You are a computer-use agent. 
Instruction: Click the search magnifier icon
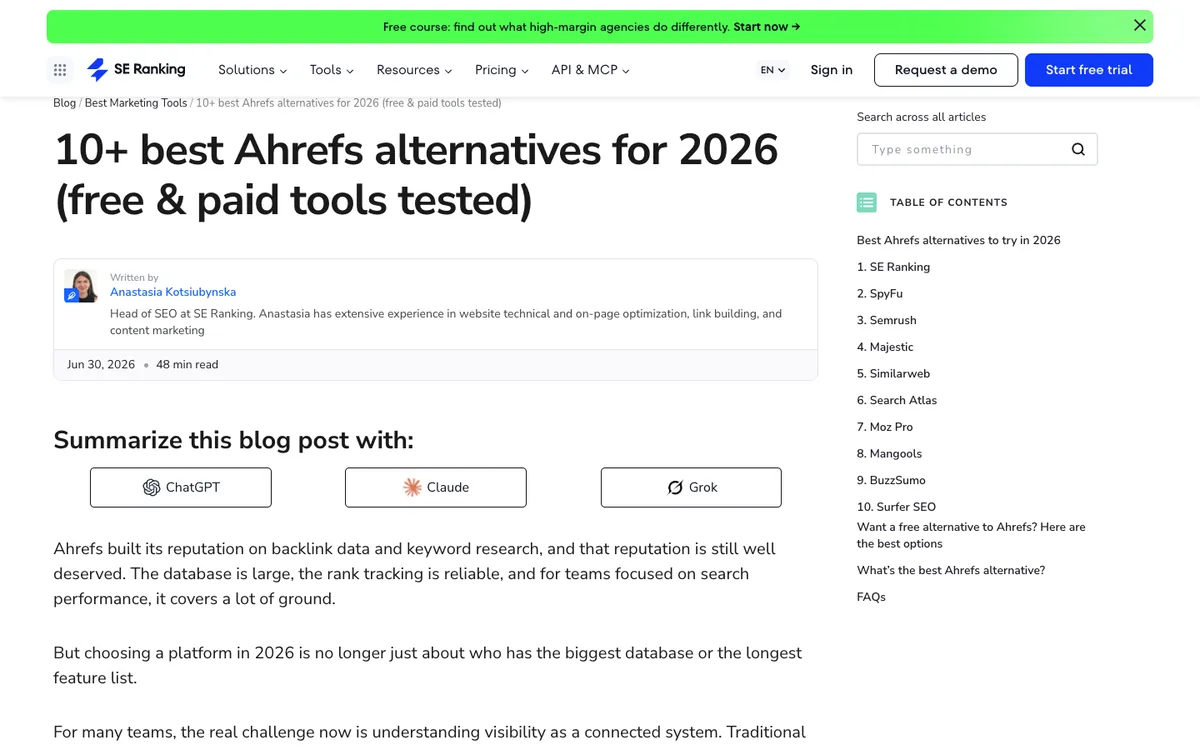pos(1078,150)
